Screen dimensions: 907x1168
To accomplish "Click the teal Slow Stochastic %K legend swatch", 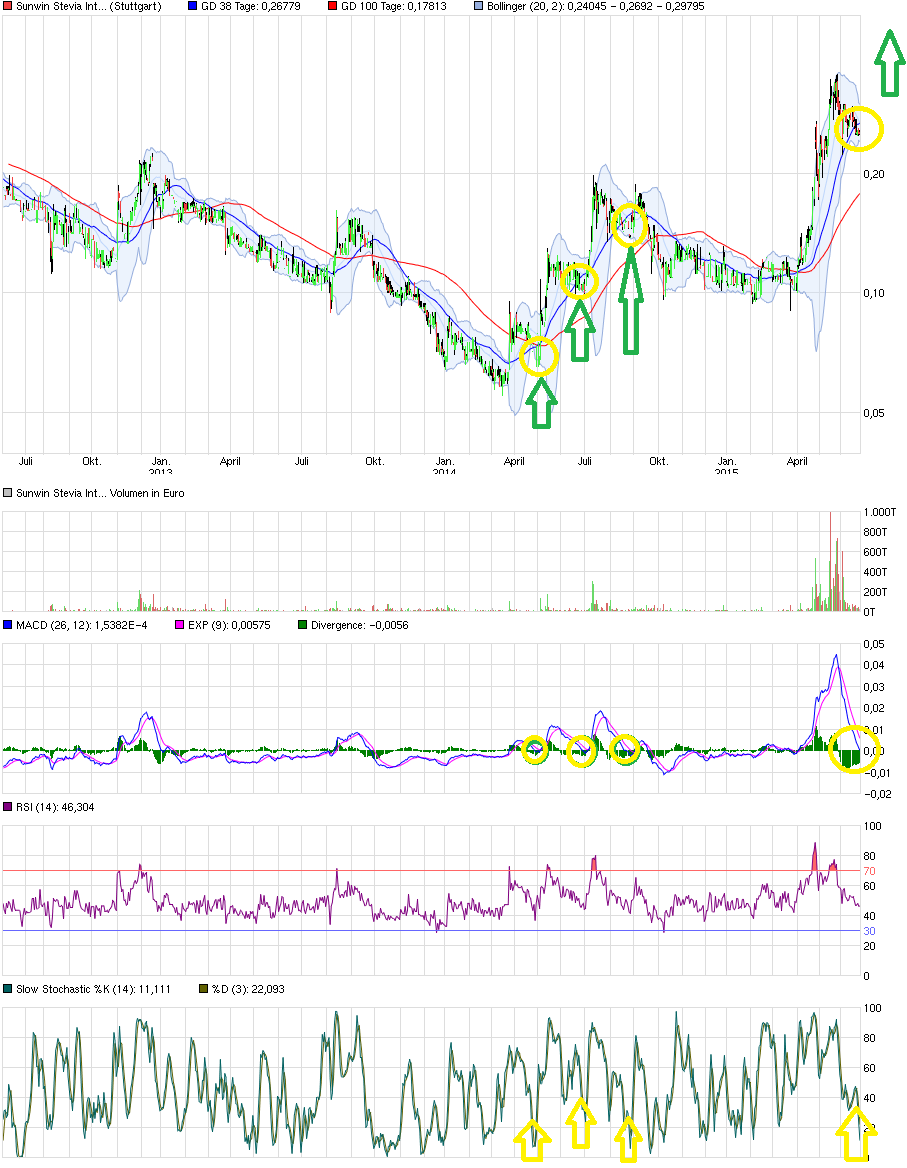I will [7, 989].
